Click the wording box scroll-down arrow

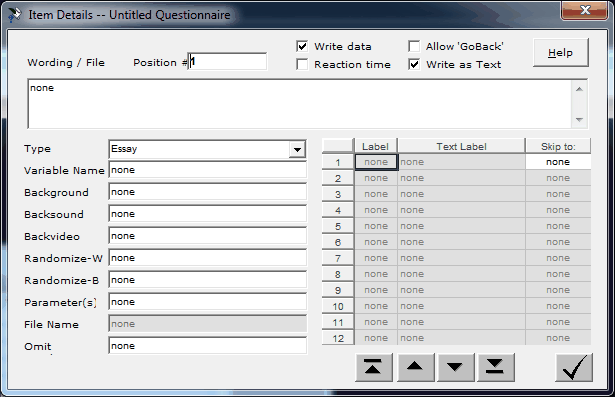pyautogui.click(x=579, y=120)
